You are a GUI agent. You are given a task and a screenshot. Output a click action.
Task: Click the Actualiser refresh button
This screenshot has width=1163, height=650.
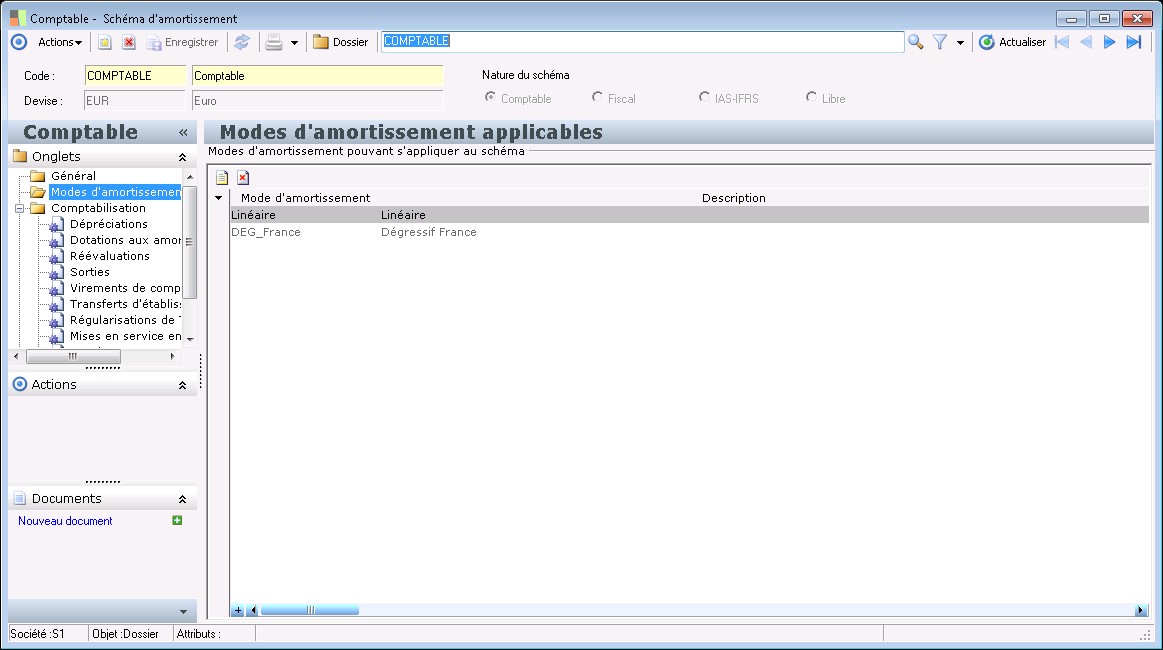pyautogui.click(x=1012, y=42)
